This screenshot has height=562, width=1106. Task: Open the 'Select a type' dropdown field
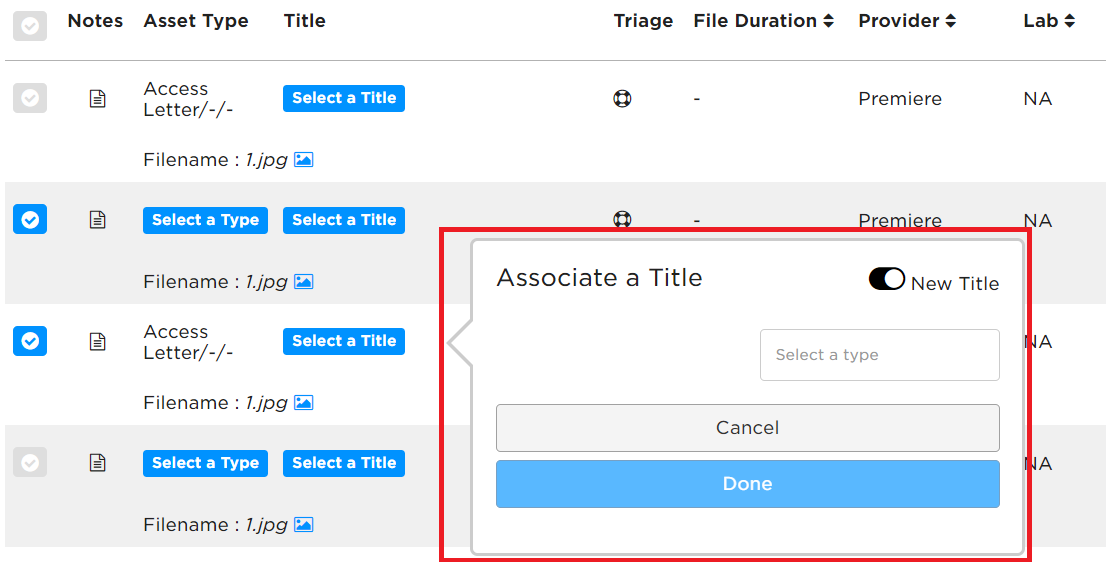(880, 355)
